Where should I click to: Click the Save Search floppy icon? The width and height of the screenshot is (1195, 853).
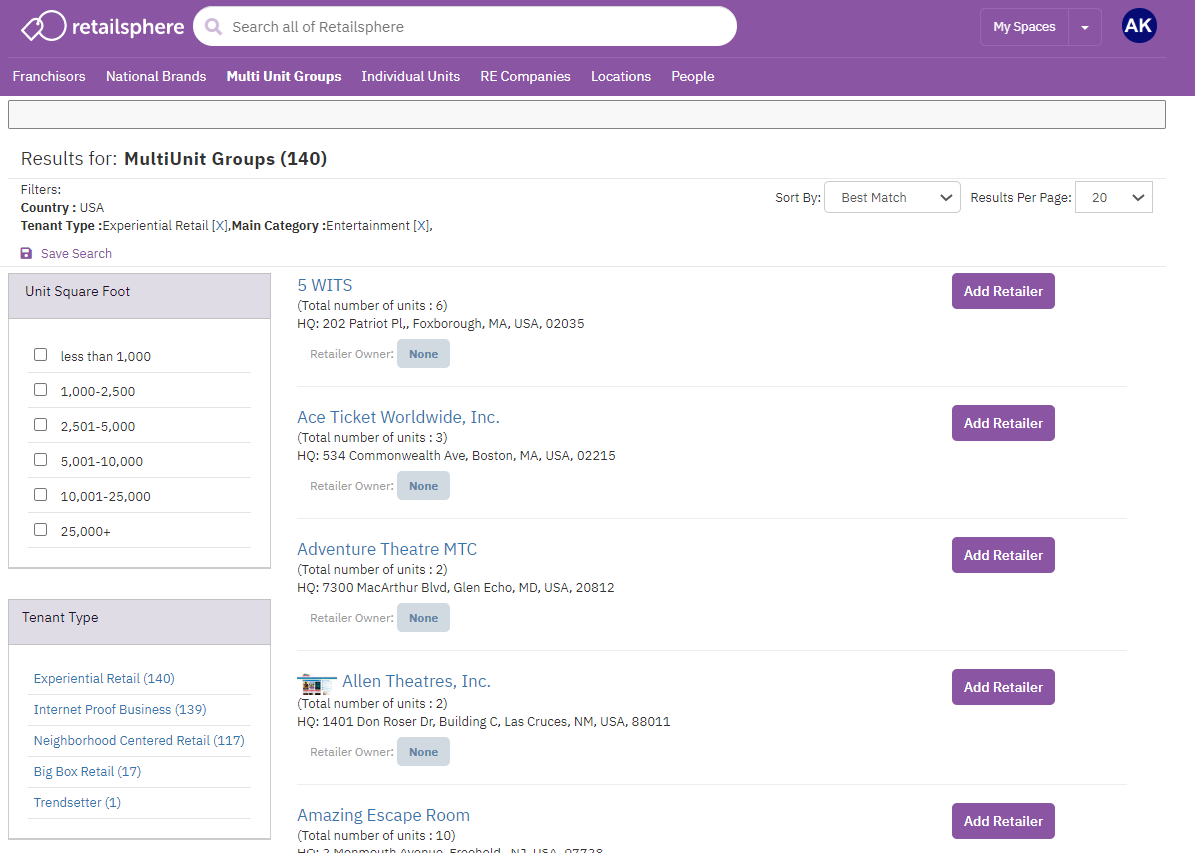point(26,253)
